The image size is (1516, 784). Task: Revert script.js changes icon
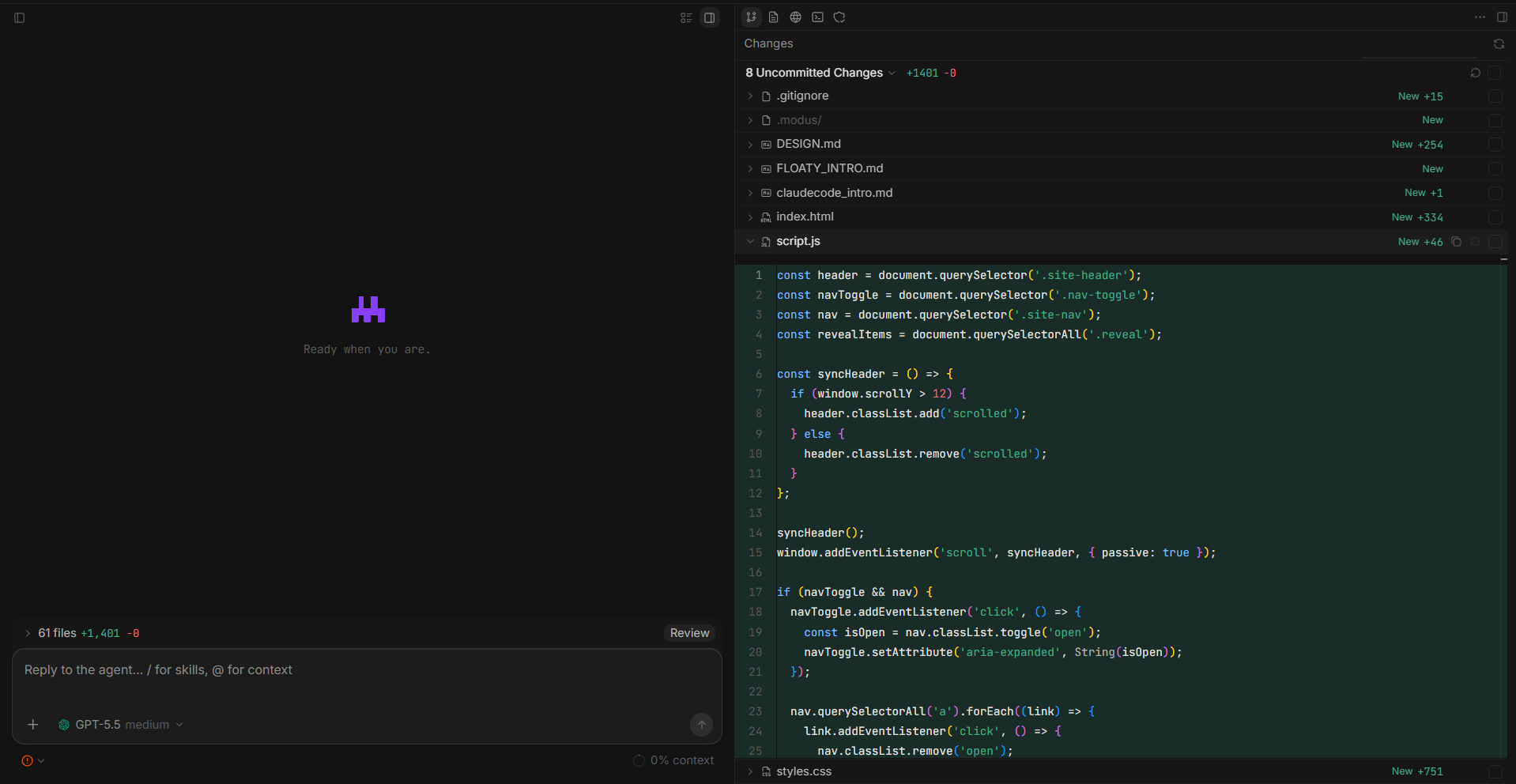point(1475,242)
